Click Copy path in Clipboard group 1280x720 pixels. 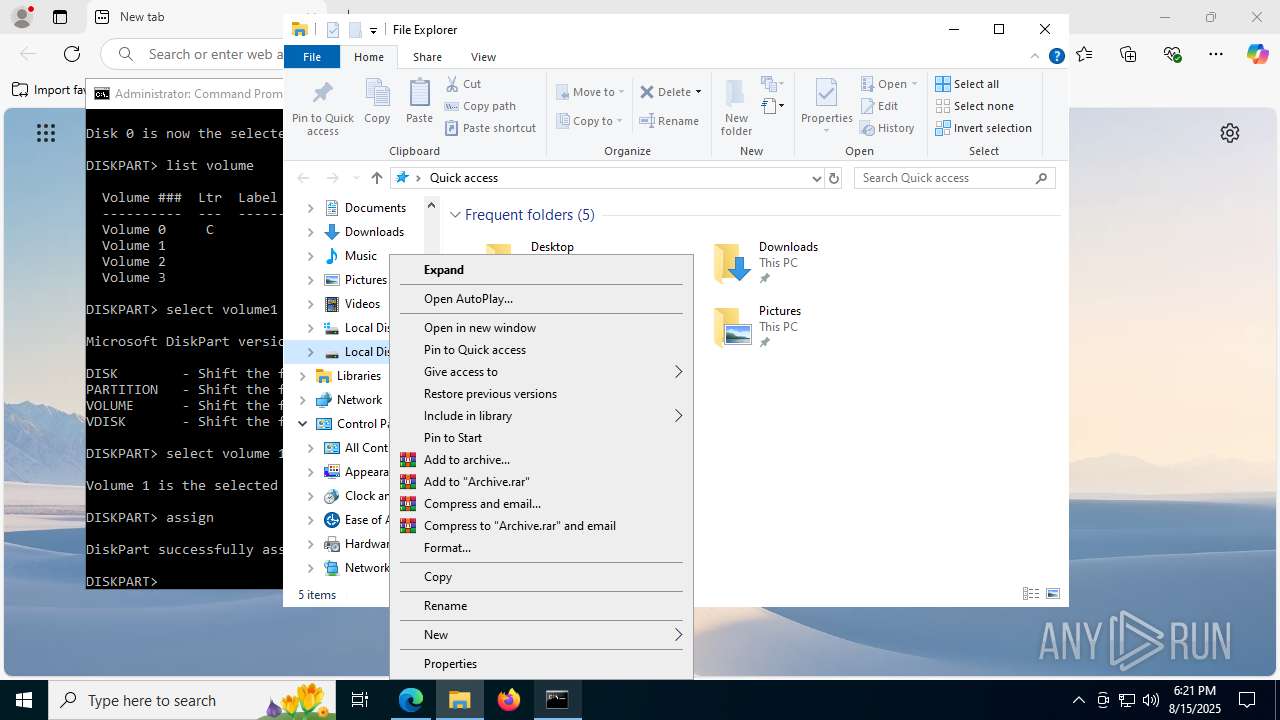(480, 106)
